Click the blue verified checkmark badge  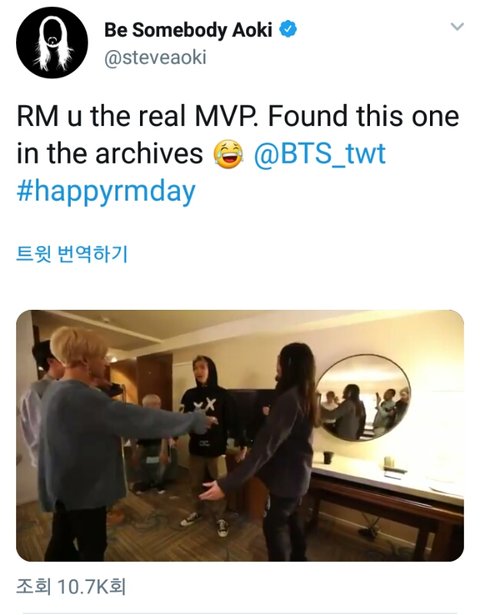coord(288,30)
